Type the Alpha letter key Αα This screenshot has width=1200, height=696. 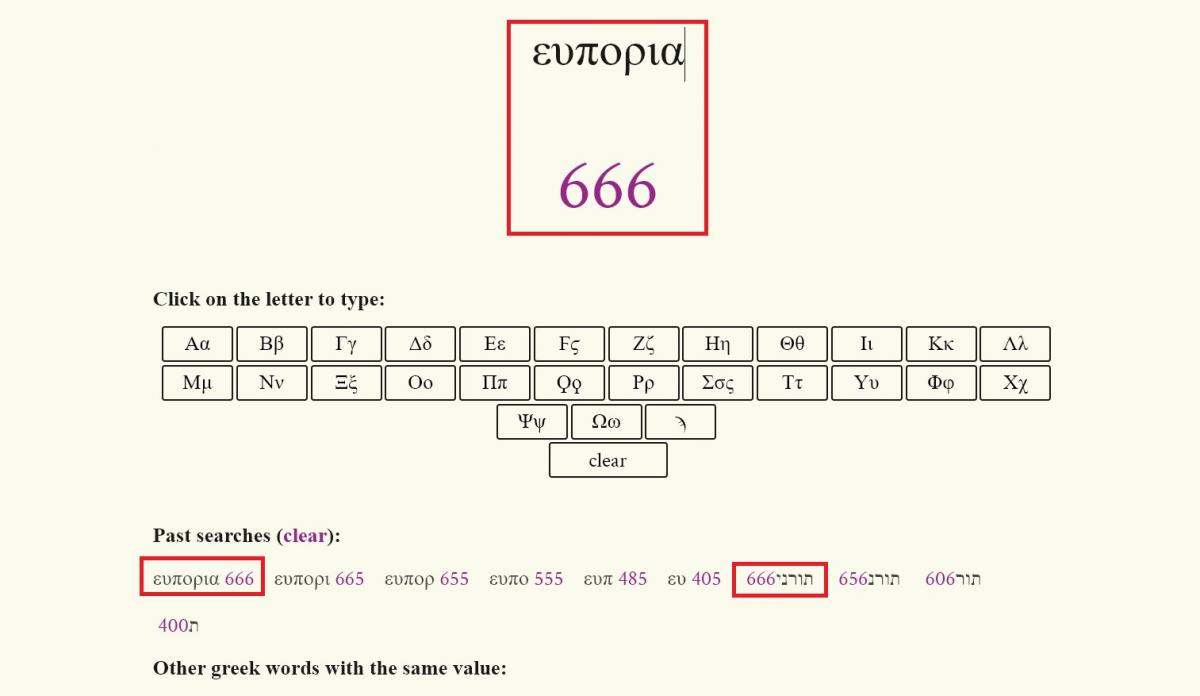point(197,344)
